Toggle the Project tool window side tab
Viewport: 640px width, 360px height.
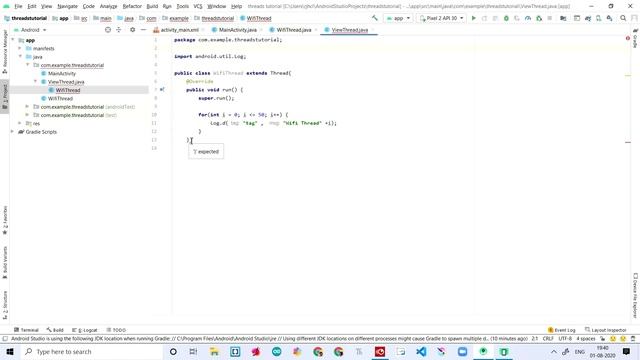click(4, 97)
